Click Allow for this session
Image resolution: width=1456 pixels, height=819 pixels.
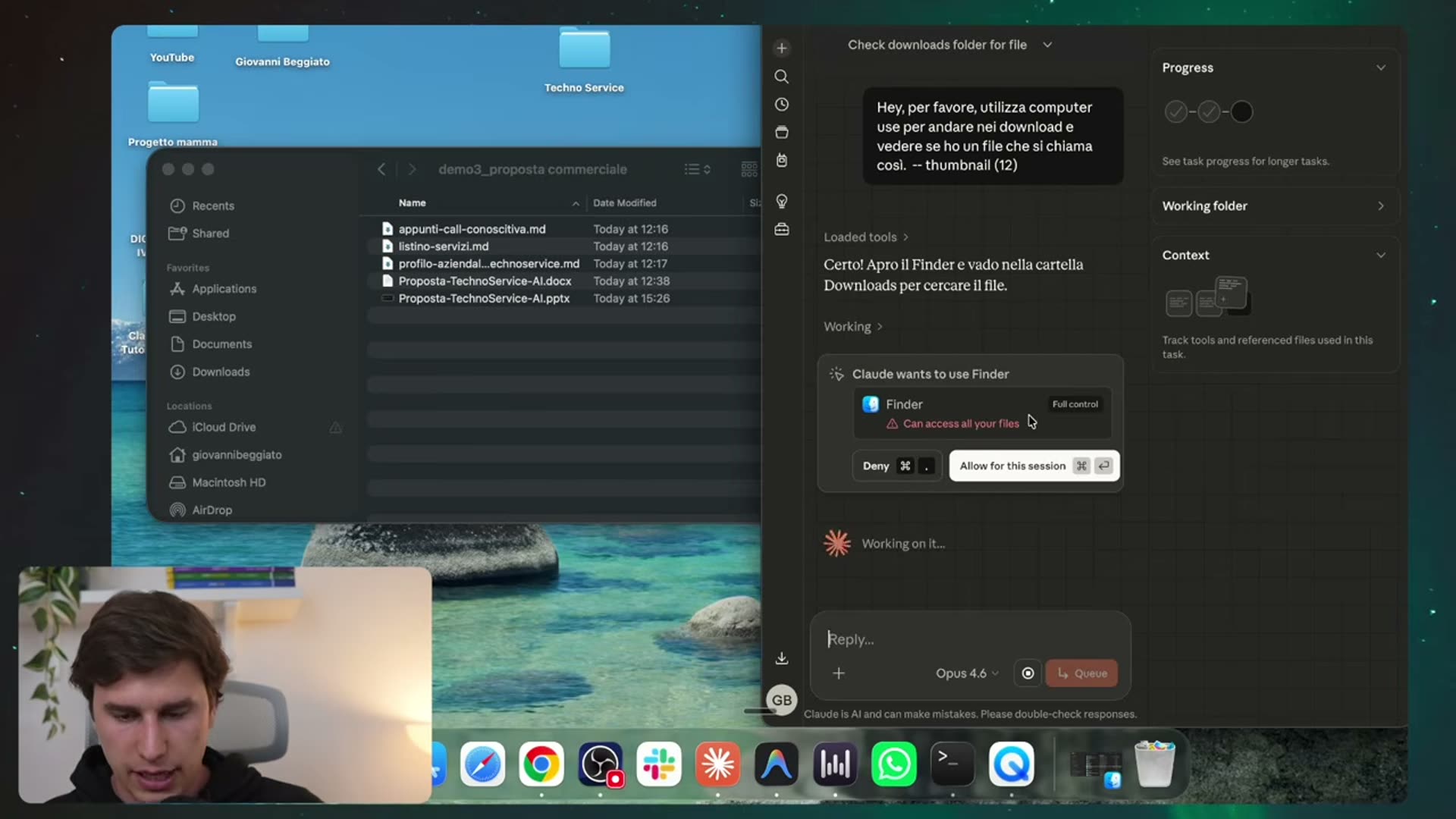[x=1034, y=466]
